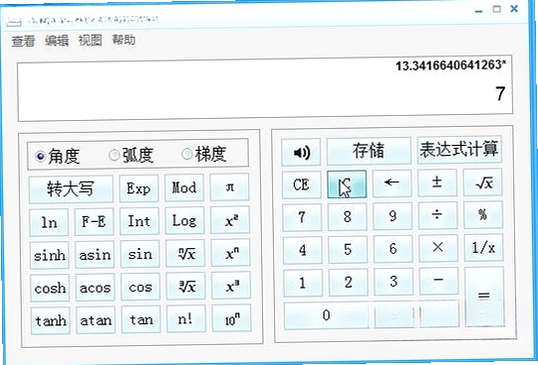The height and width of the screenshot is (365, 538).
Task: Clear the entry with CE
Action: pos(301,185)
